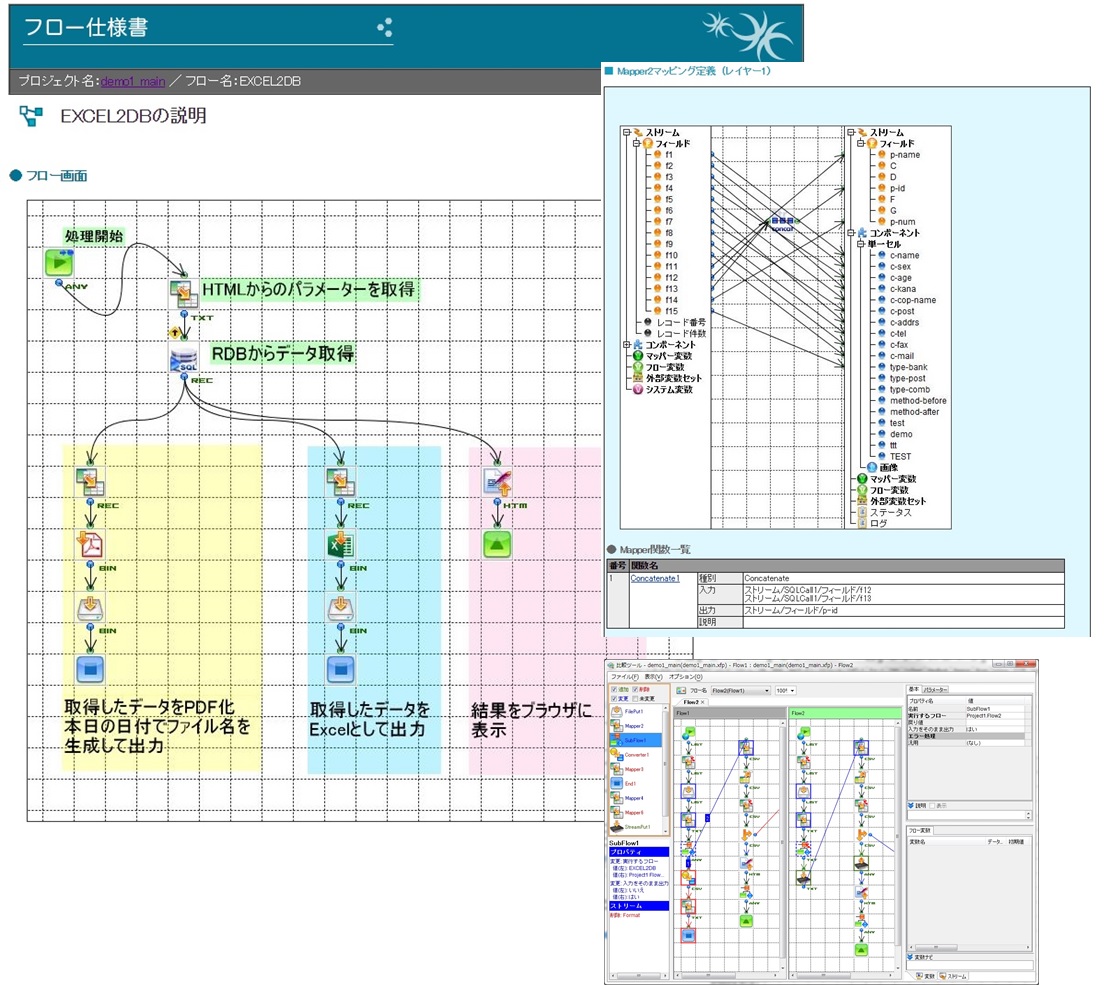Click the concat function node in Mapper
Viewport: 1104px width, 985px height.
[782, 223]
